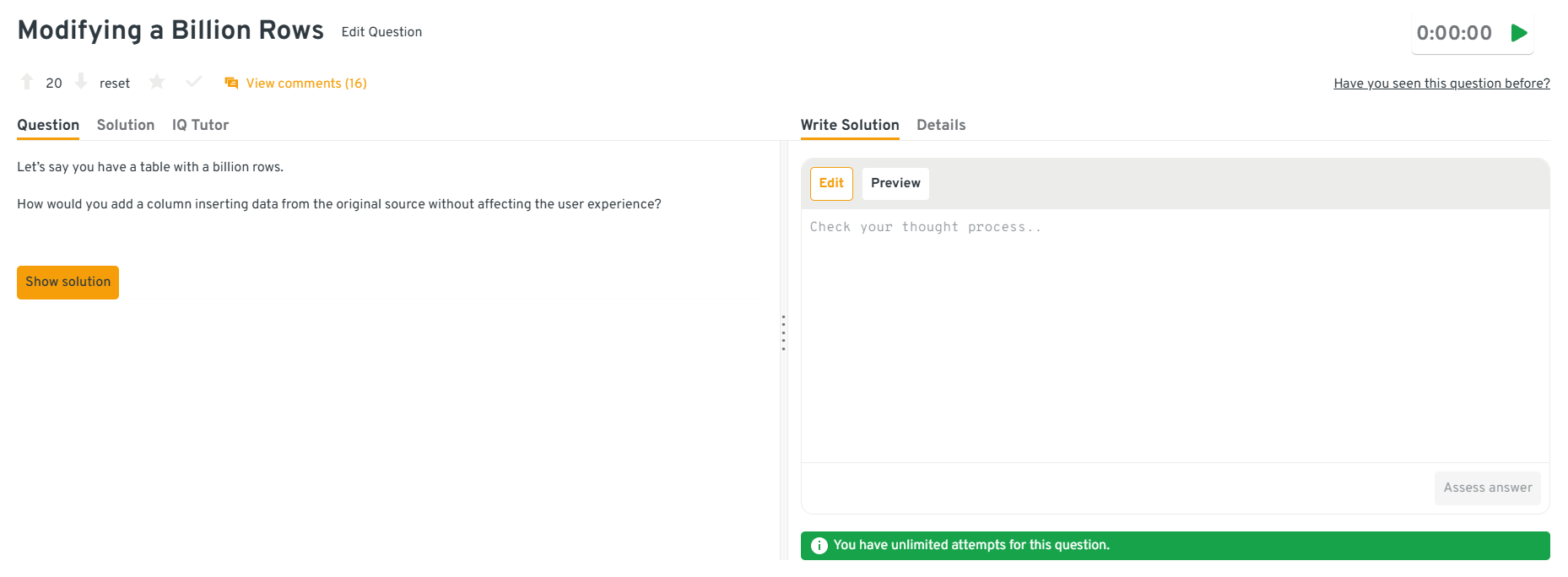The image size is (1568, 577).
Task: Click Edit Question next to the title
Action: coord(381,32)
